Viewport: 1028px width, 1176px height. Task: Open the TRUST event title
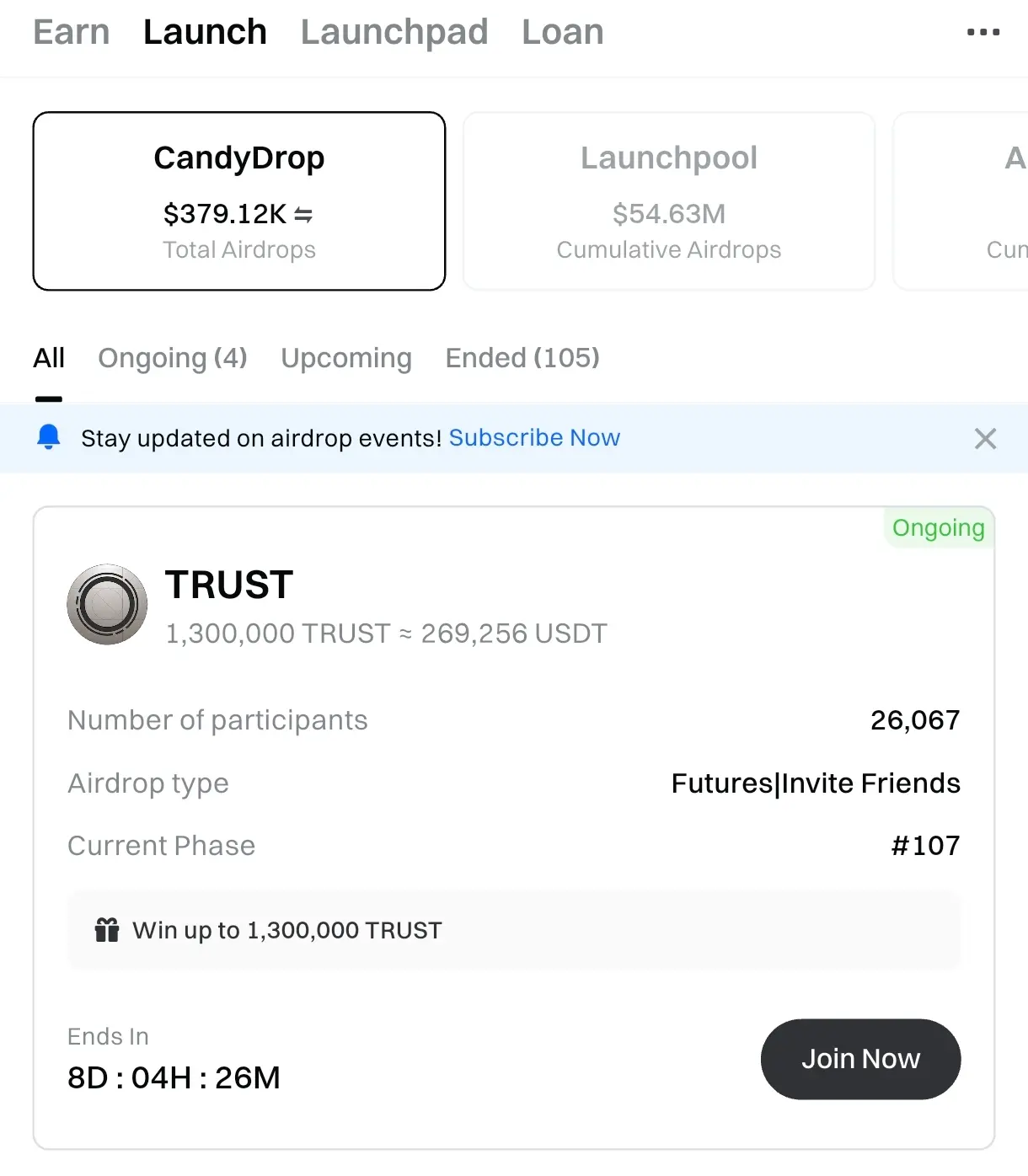click(229, 585)
